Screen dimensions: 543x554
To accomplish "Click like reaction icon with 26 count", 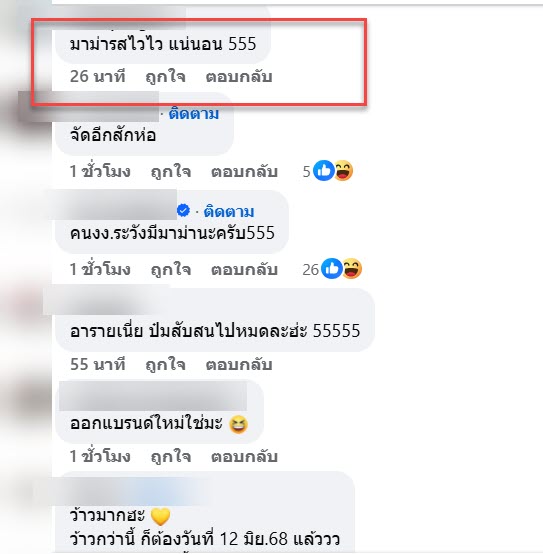I will pos(332,269).
